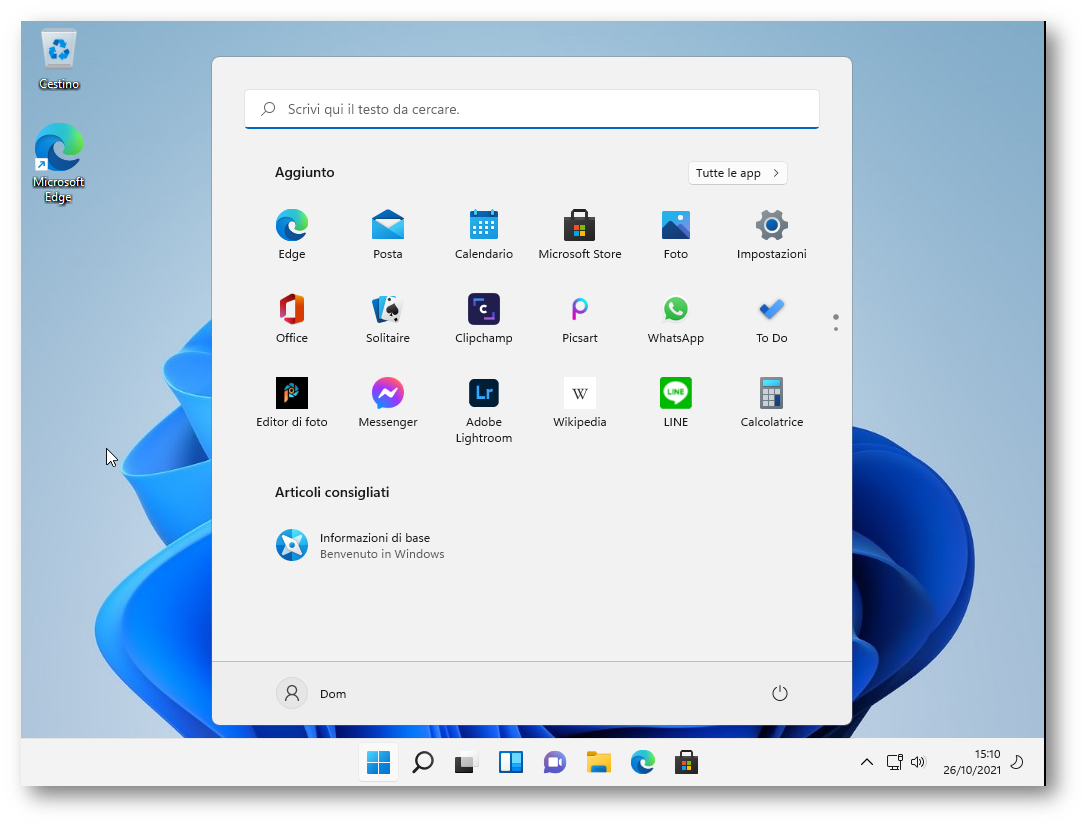The width and height of the screenshot is (1088, 828).
Task: Open the pinned Edge app in Start menu
Action: pyautogui.click(x=291, y=235)
